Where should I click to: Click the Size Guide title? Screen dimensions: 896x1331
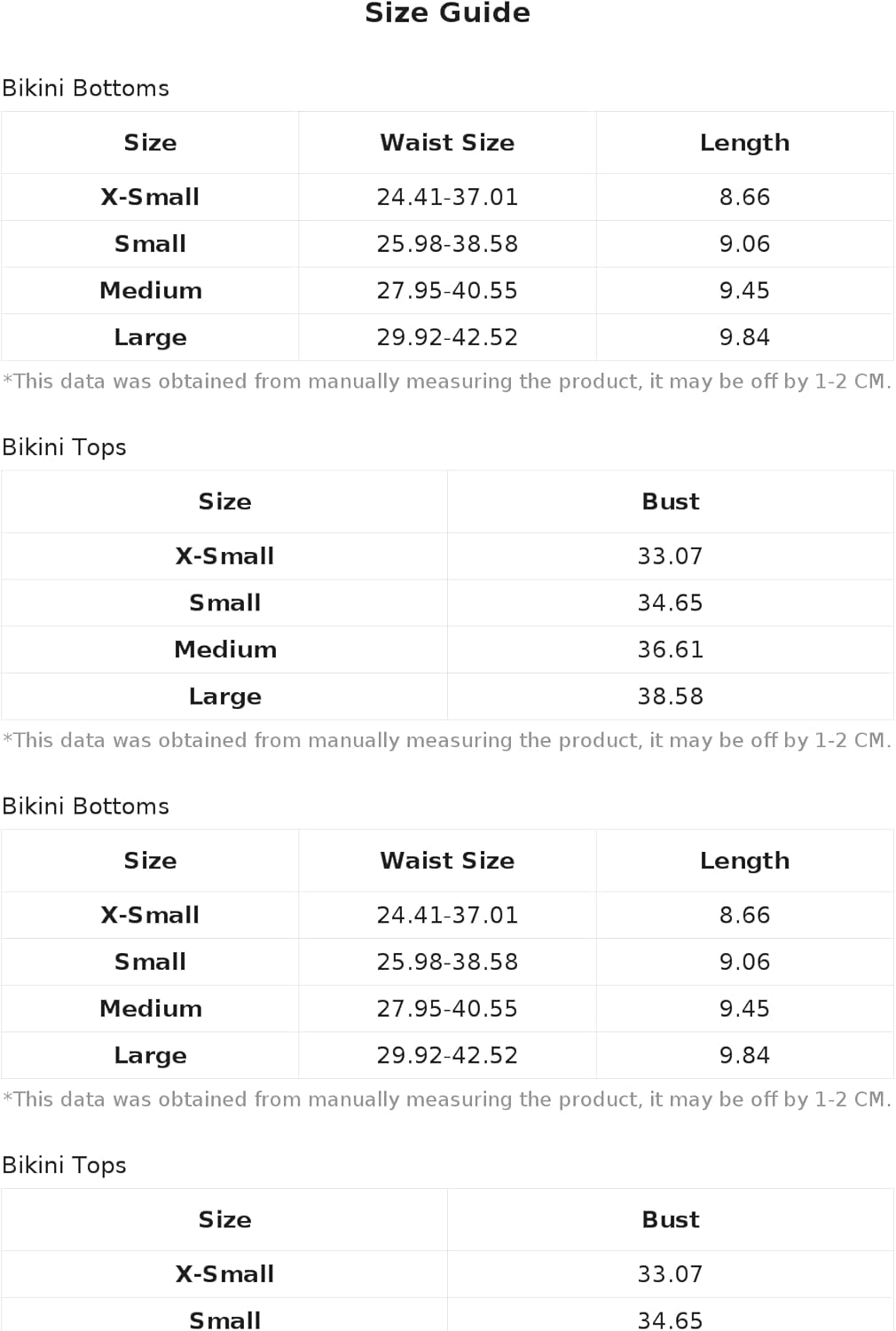click(447, 13)
